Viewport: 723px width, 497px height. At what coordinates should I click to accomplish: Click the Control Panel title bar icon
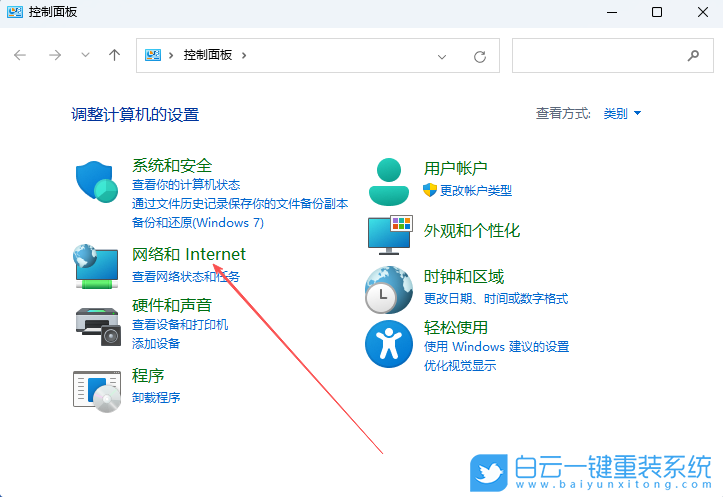coord(15,12)
